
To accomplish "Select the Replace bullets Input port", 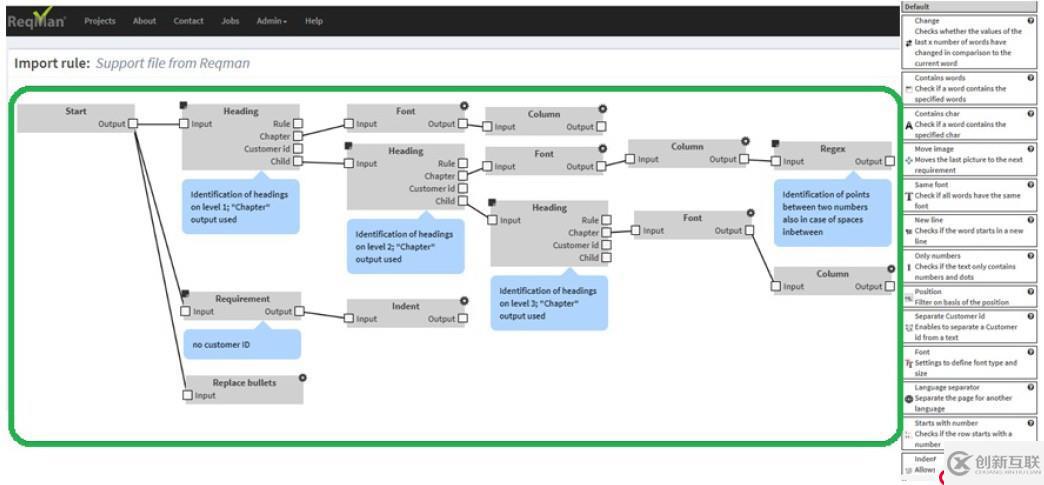I will click(187, 395).
